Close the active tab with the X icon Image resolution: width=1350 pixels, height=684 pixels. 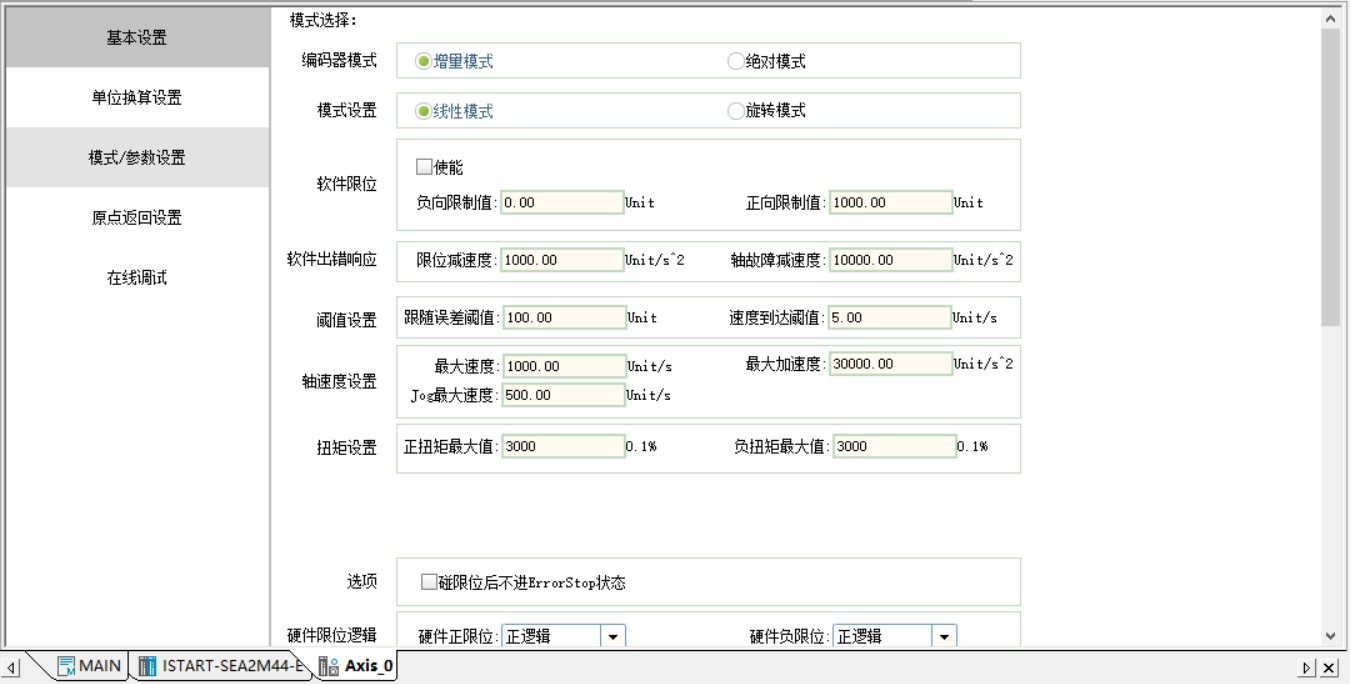click(x=1329, y=668)
